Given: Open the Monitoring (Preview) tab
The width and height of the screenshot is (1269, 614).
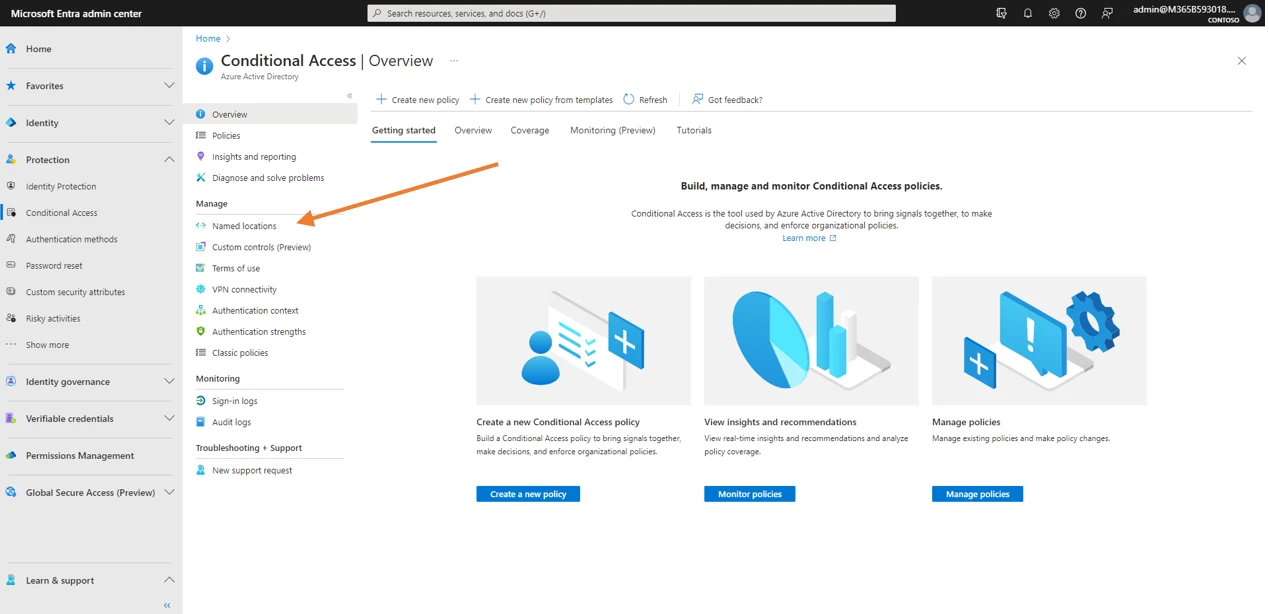Looking at the screenshot, I should click(612, 131).
